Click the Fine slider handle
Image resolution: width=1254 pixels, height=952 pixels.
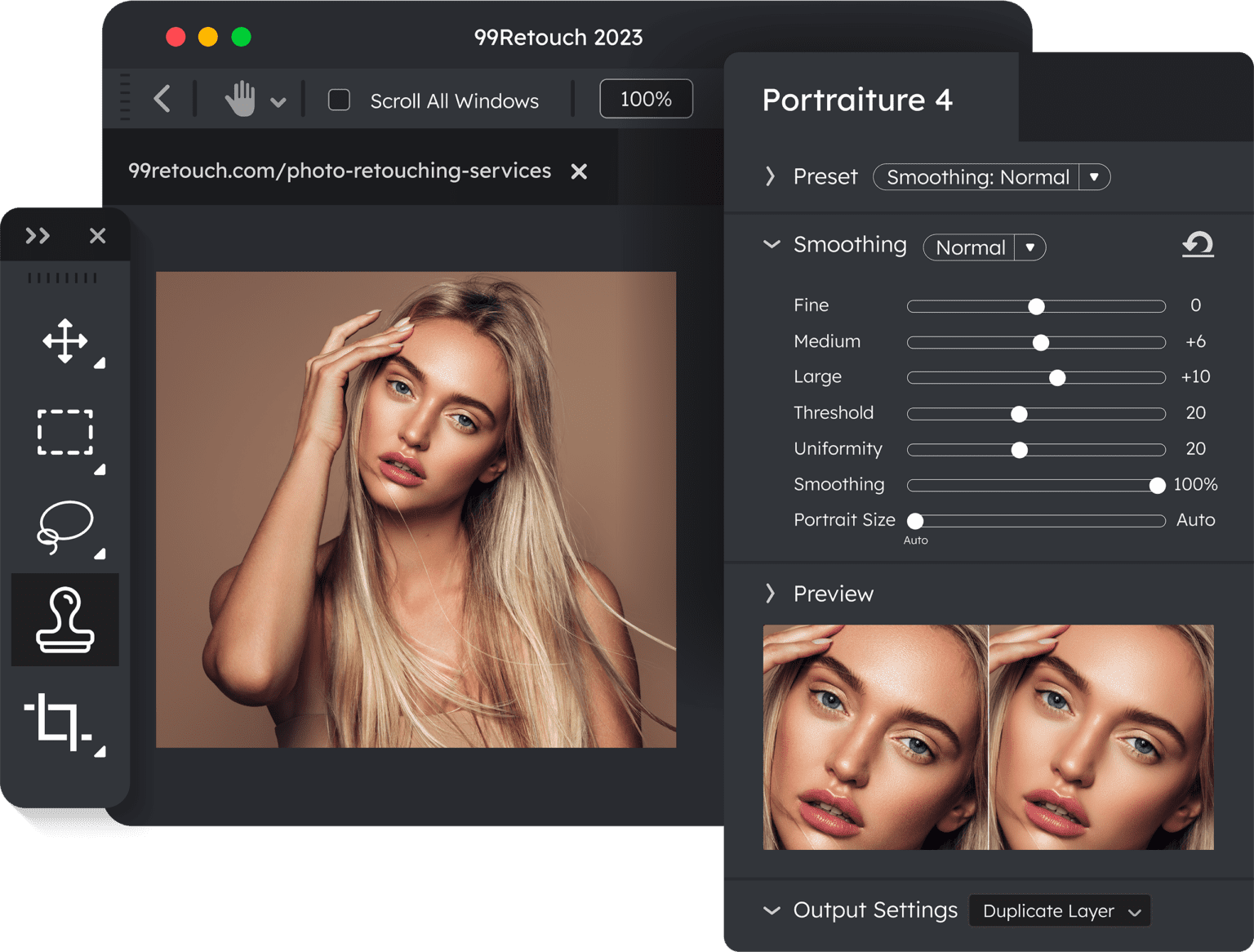click(x=1036, y=306)
